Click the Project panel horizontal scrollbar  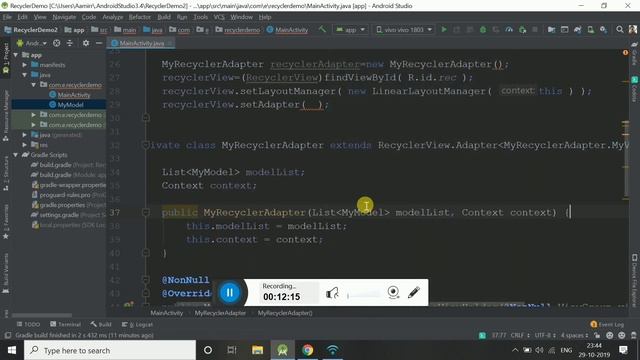coord(42,315)
